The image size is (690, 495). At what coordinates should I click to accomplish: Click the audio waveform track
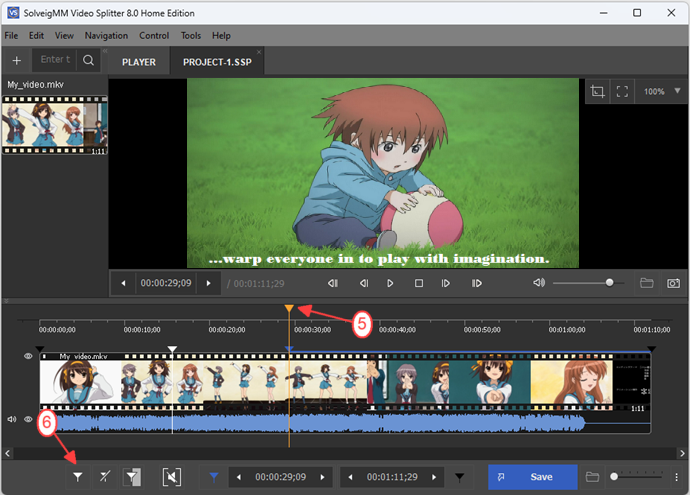point(345,423)
